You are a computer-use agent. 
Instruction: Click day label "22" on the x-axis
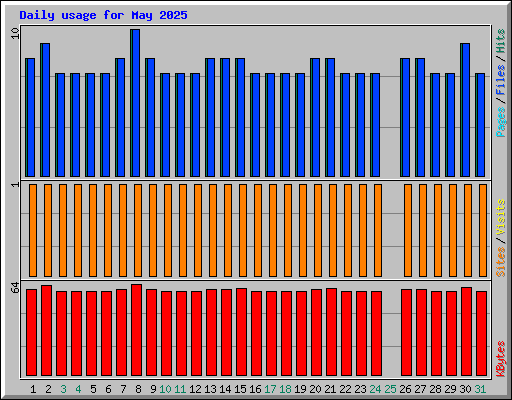pyautogui.click(x=345, y=389)
